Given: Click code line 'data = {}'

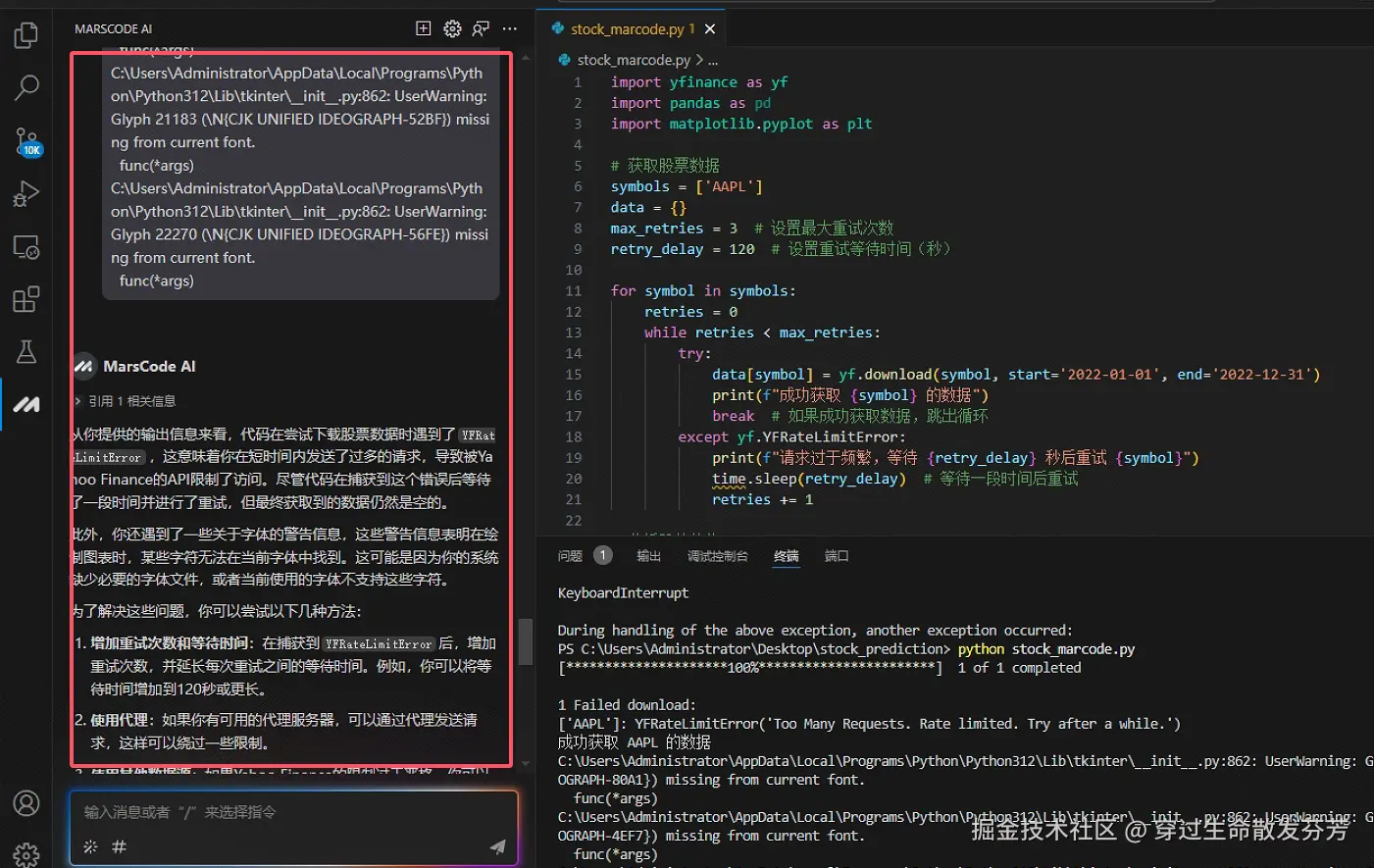Looking at the screenshot, I should [648, 207].
